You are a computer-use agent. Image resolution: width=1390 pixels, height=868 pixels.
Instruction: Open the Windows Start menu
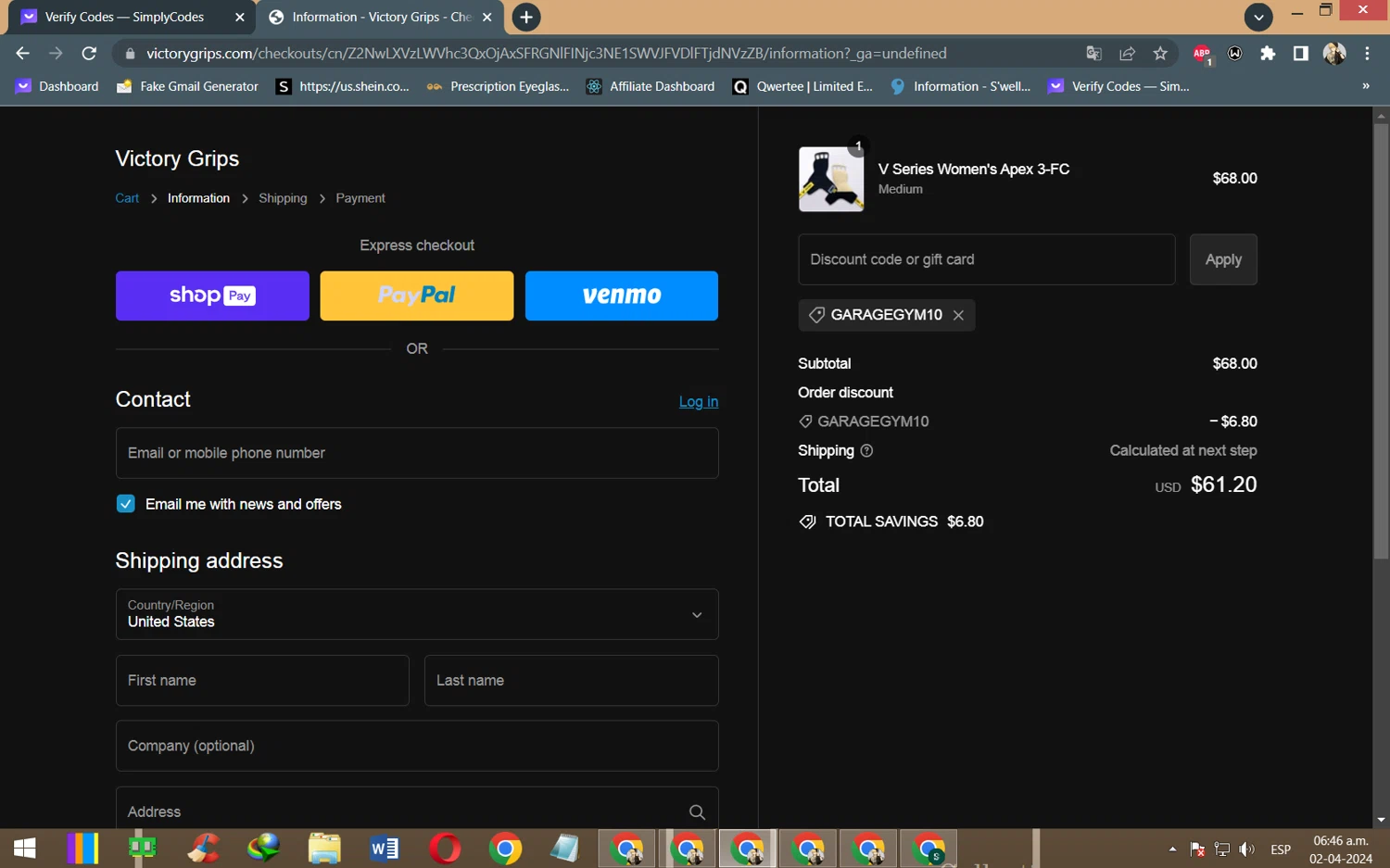click(25, 848)
